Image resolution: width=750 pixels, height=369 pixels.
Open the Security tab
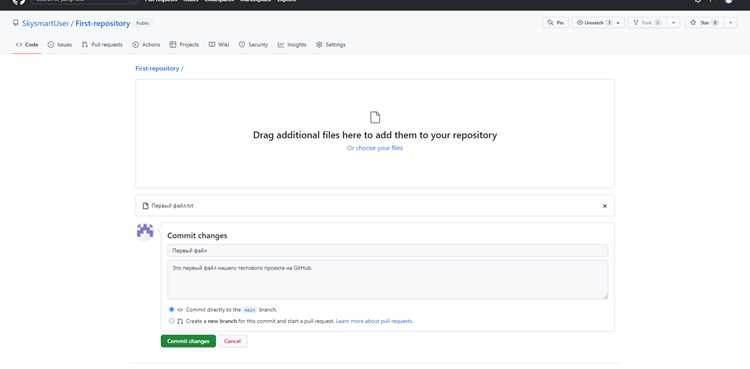click(x=254, y=45)
